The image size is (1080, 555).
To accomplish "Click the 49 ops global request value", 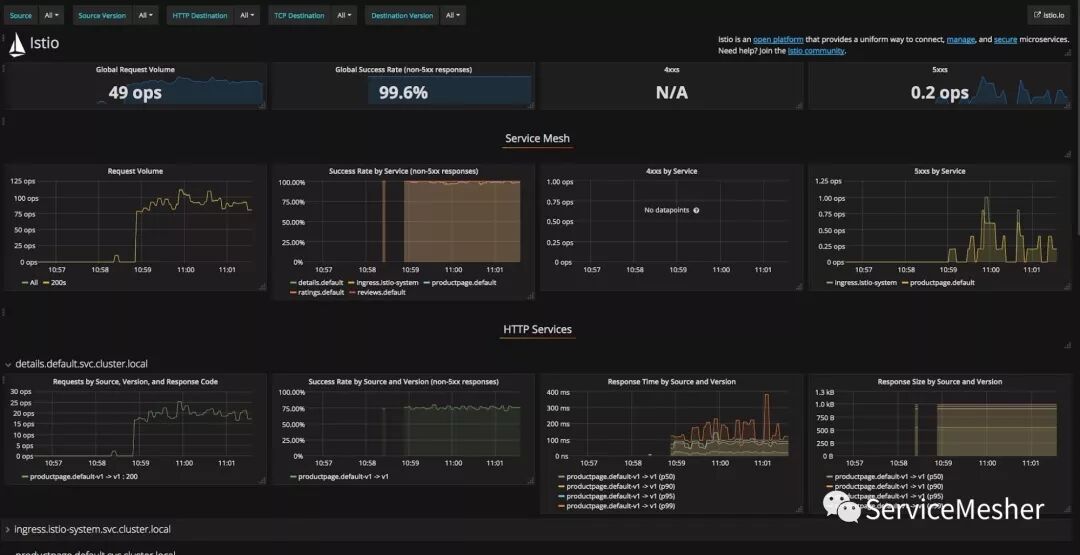I will (x=135, y=92).
